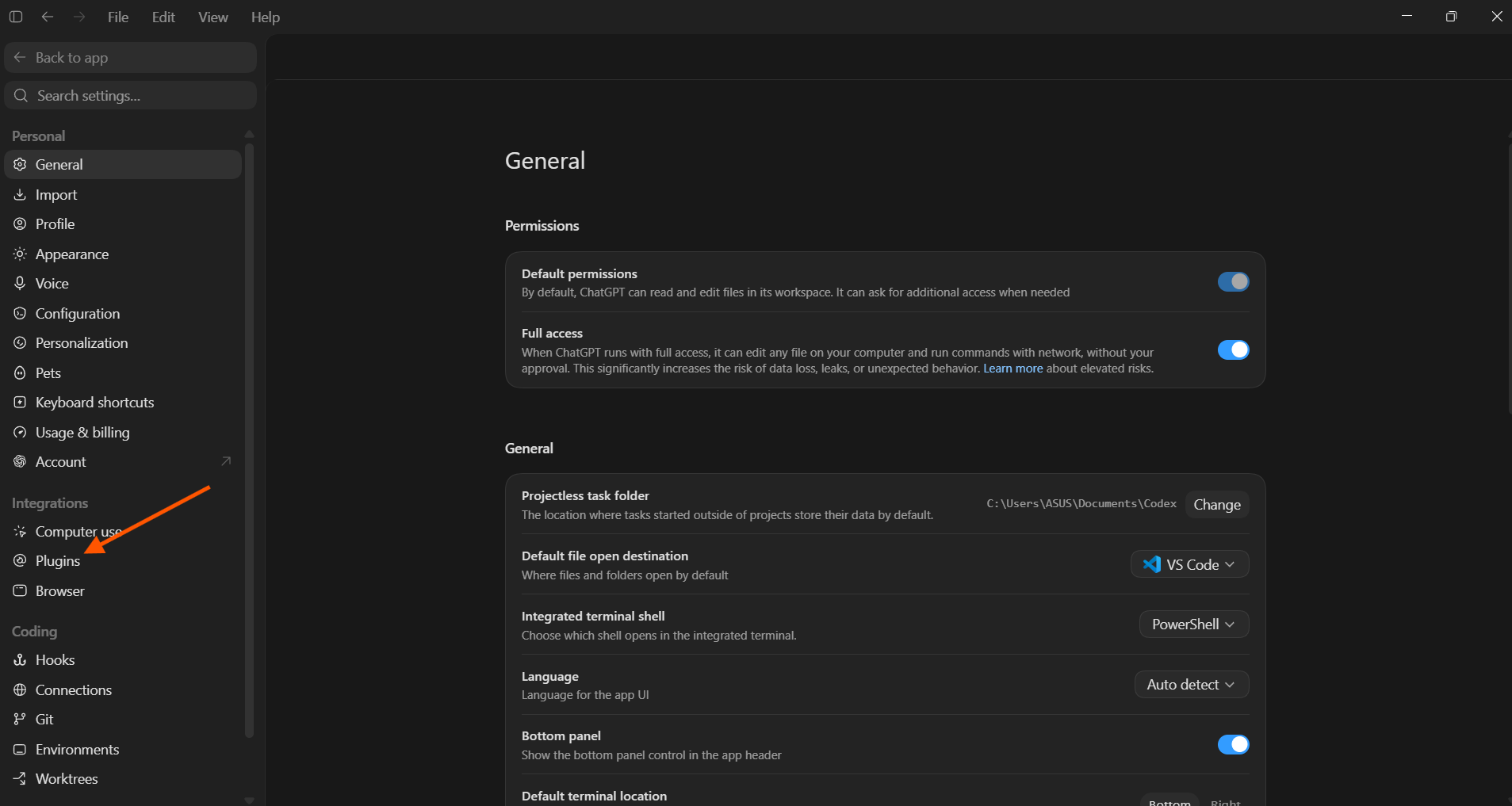1512x806 pixels.
Task: Click the Search settings field
Action: (130, 96)
